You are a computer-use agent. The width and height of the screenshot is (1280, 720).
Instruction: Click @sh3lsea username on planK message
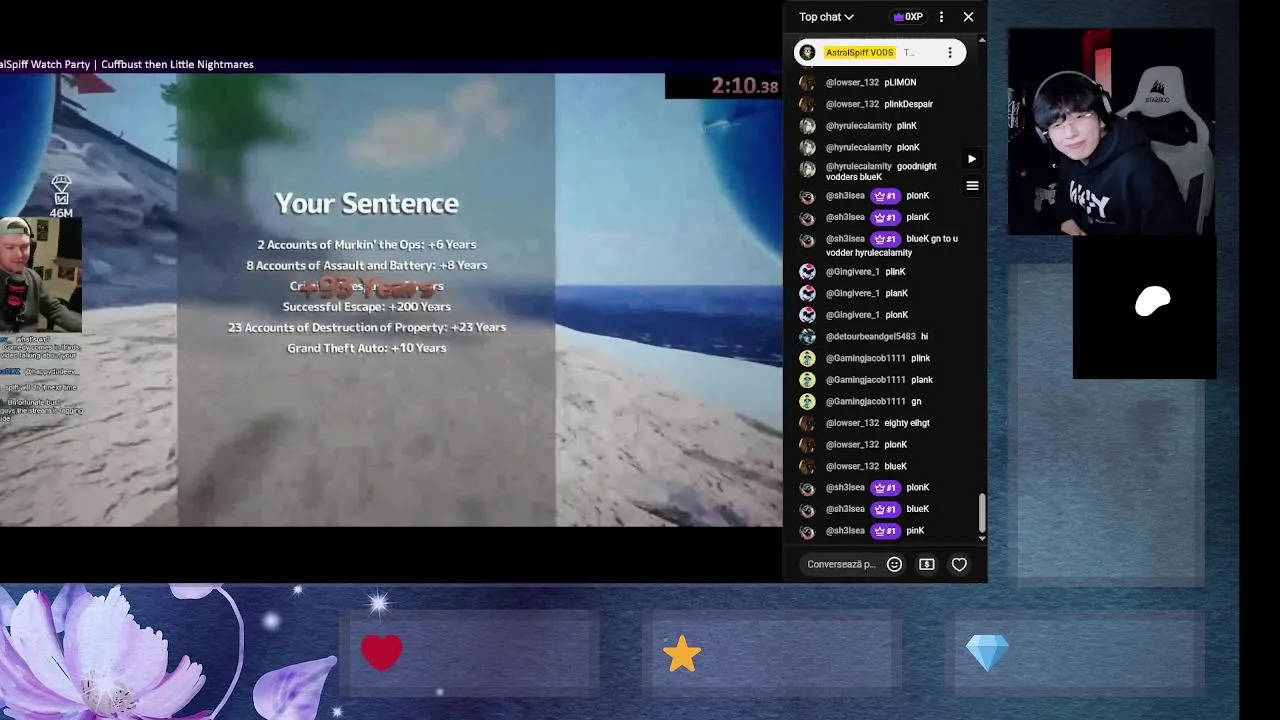(845, 217)
